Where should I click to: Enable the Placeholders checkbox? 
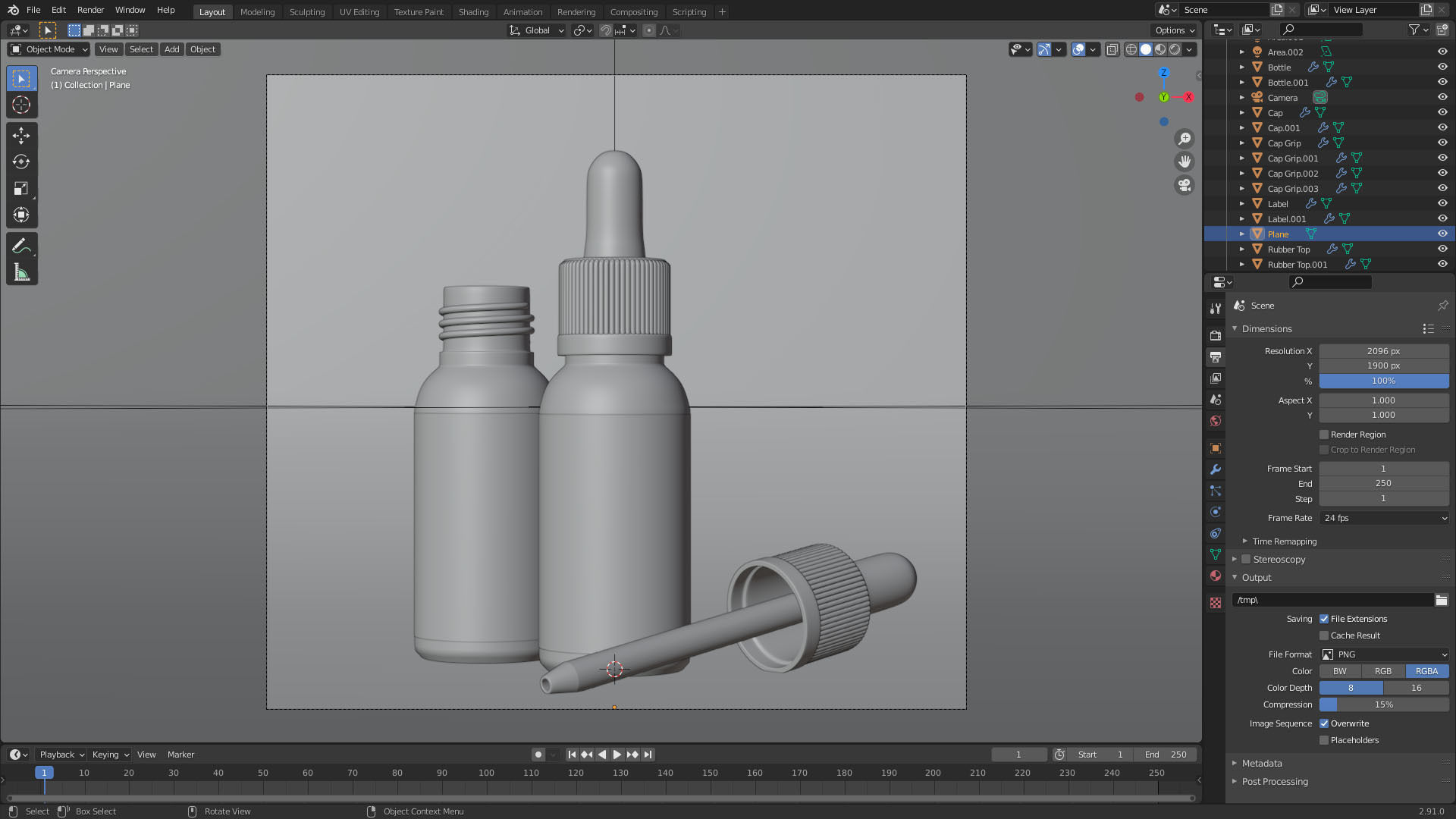point(1324,740)
